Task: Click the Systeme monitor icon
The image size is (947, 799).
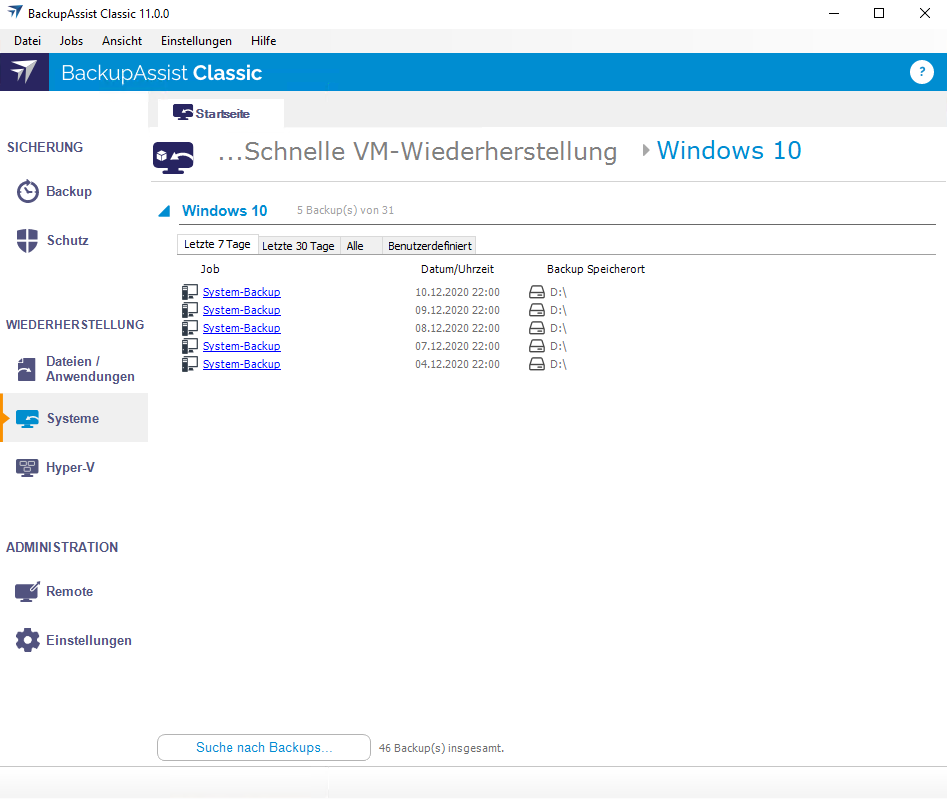Action: click(28, 419)
